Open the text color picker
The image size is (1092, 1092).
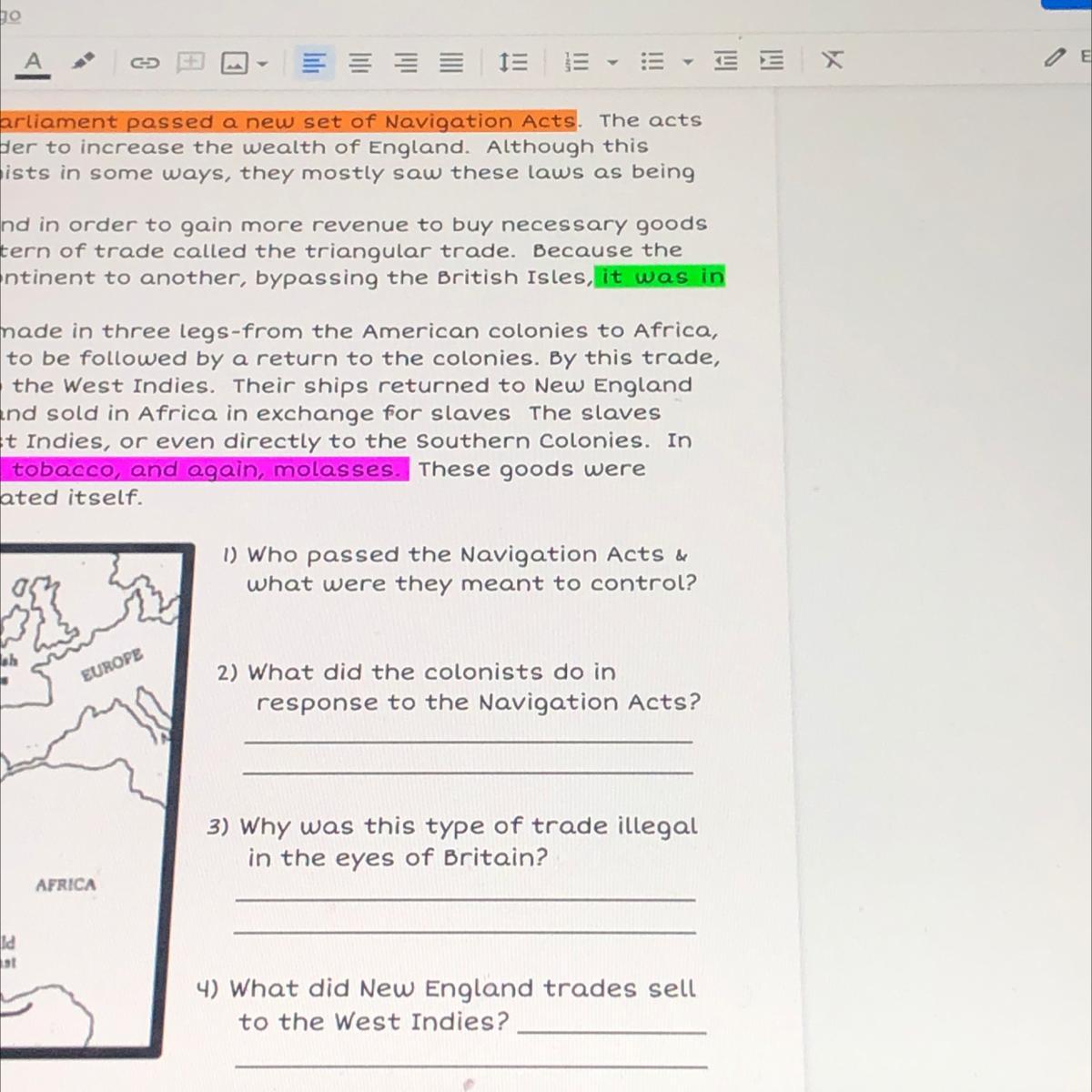[x=33, y=62]
